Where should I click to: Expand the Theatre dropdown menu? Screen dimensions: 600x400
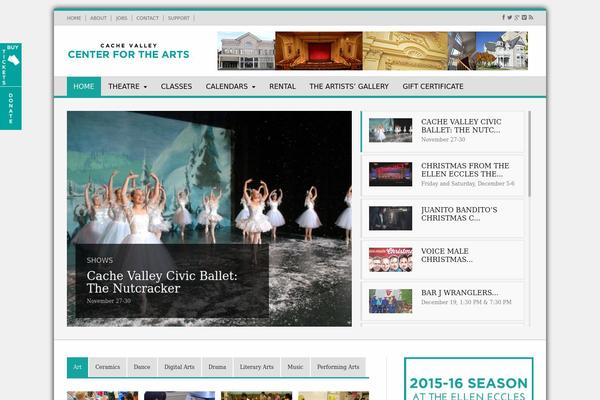(127, 87)
